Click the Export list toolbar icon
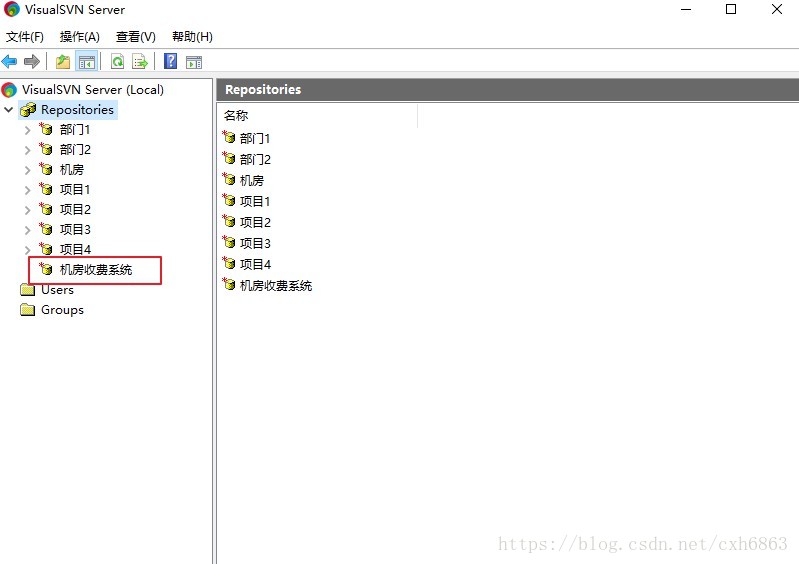 [140, 62]
